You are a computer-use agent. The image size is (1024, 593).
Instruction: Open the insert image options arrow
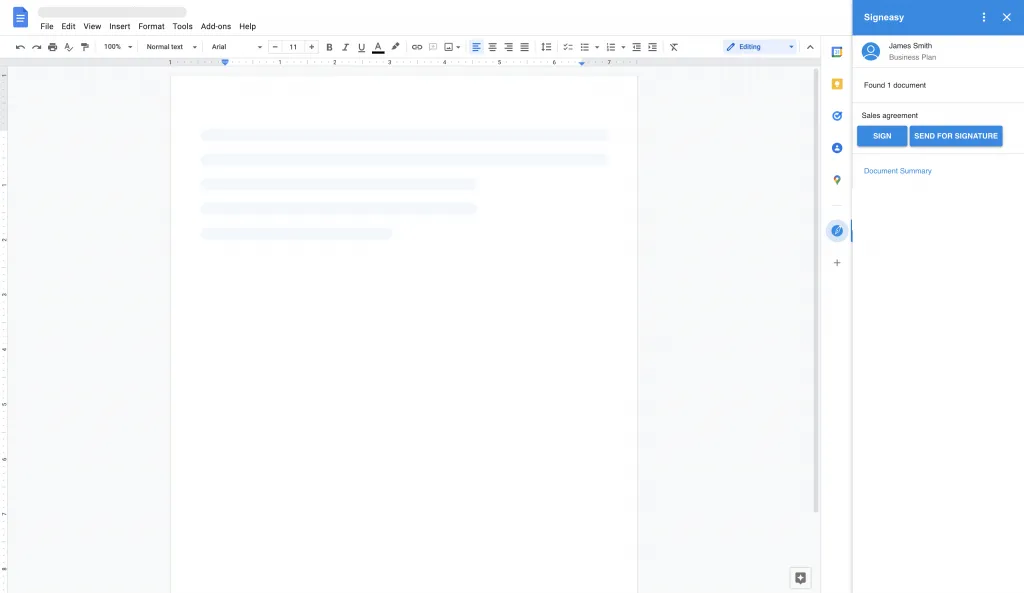pos(458,47)
